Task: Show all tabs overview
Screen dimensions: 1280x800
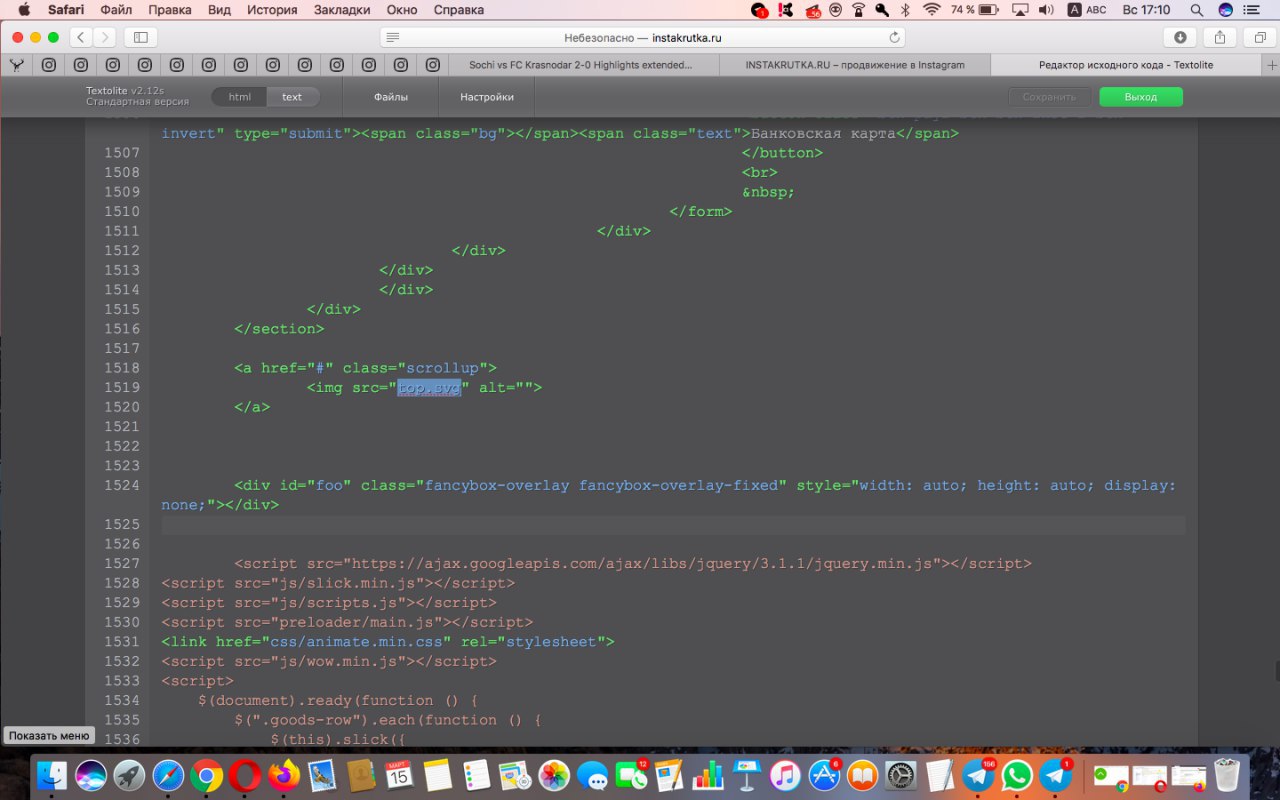Action: pyautogui.click(x=1260, y=37)
